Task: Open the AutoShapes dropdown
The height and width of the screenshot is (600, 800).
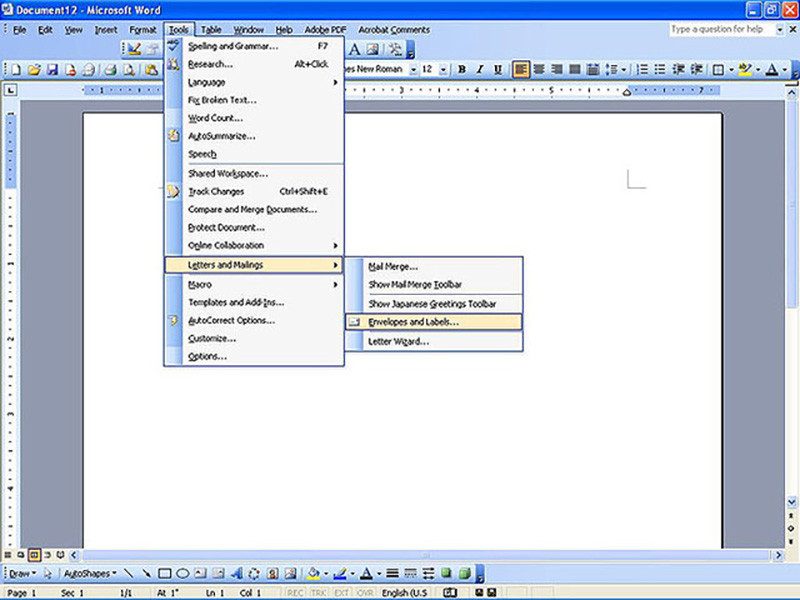Action: pyautogui.click(x=90, y=573)
